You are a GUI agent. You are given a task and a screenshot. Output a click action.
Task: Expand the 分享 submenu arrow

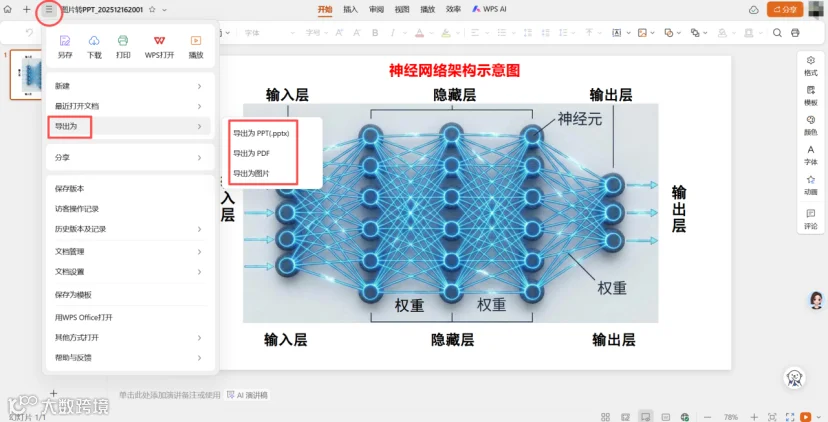[x=200, y=157]
